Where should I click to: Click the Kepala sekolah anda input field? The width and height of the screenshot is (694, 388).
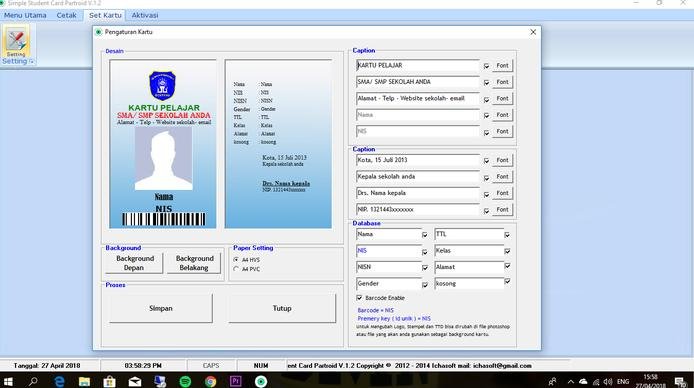click(417, 177)
